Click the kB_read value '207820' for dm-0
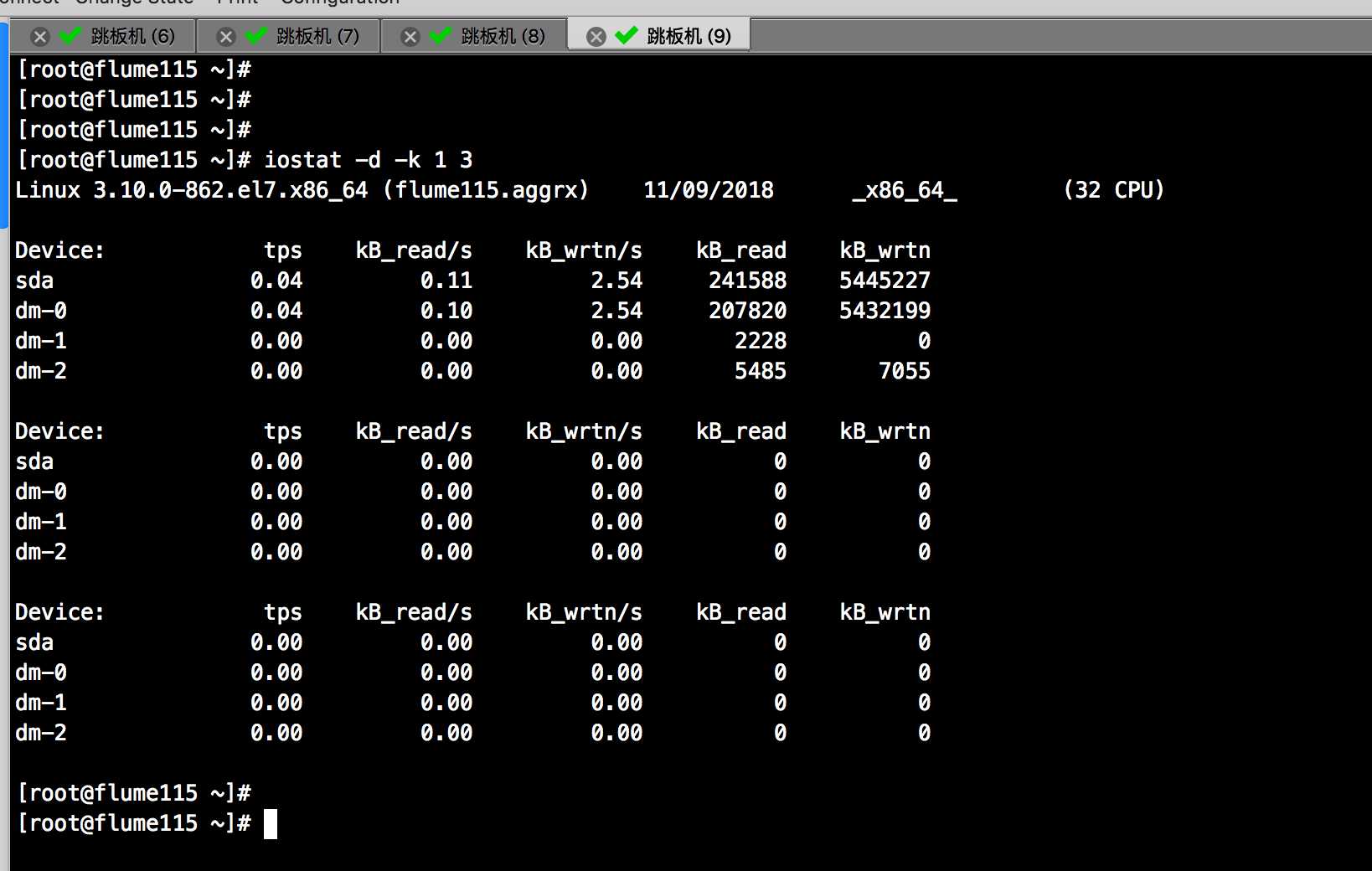Image resolution: width=1372 pixels, height=871 pixels. click(747, 311)
